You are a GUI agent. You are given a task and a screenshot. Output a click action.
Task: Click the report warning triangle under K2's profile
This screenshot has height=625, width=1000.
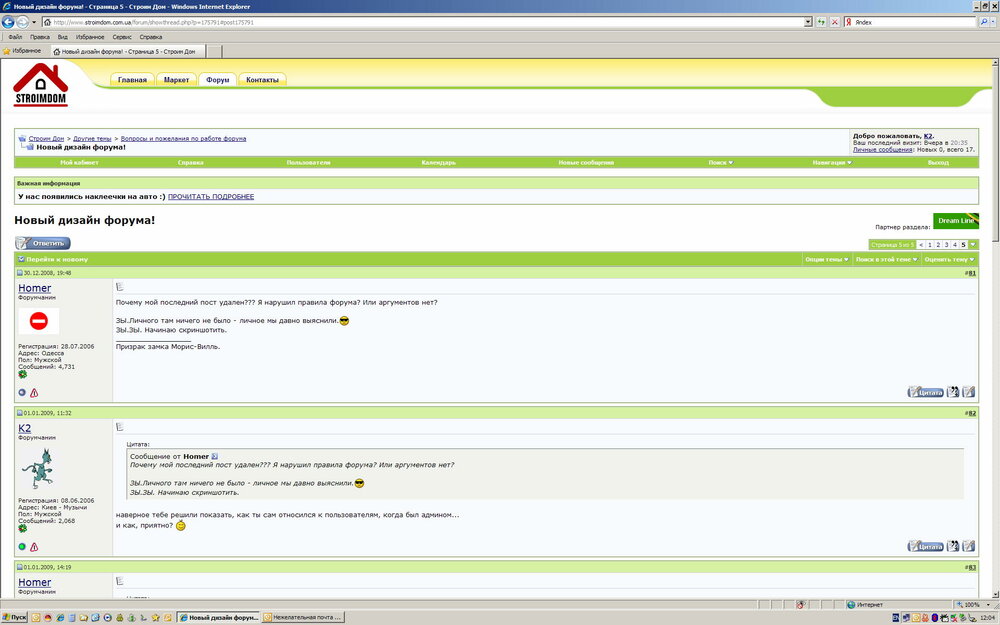pos(34,547)
